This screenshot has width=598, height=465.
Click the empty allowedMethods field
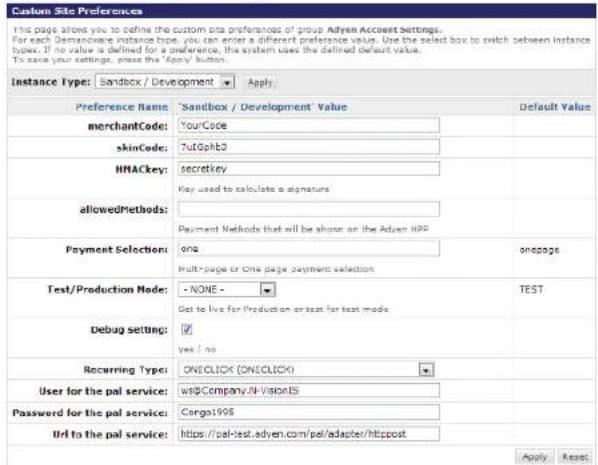point(309,209)
